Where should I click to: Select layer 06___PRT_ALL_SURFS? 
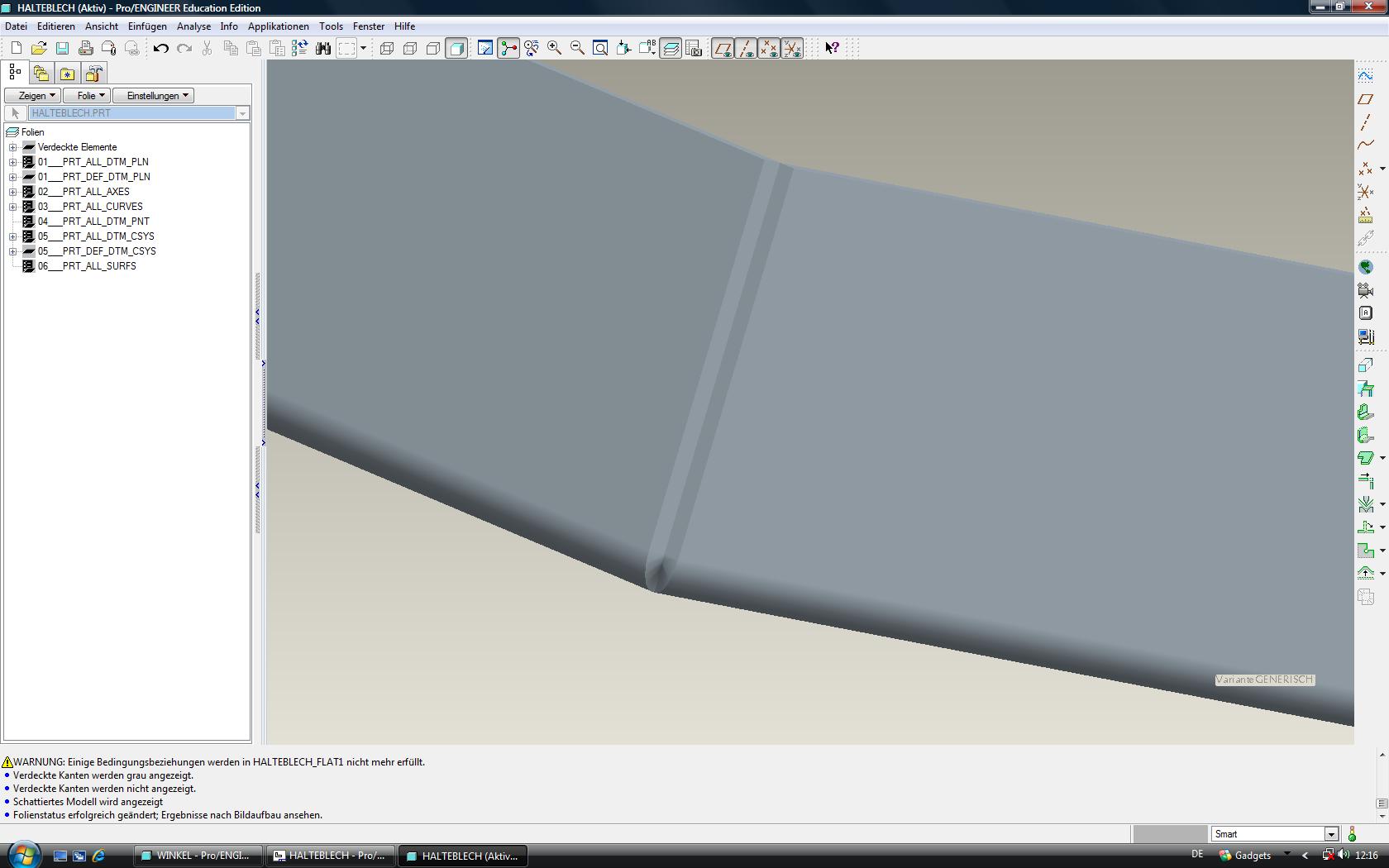tap(87, 266)
